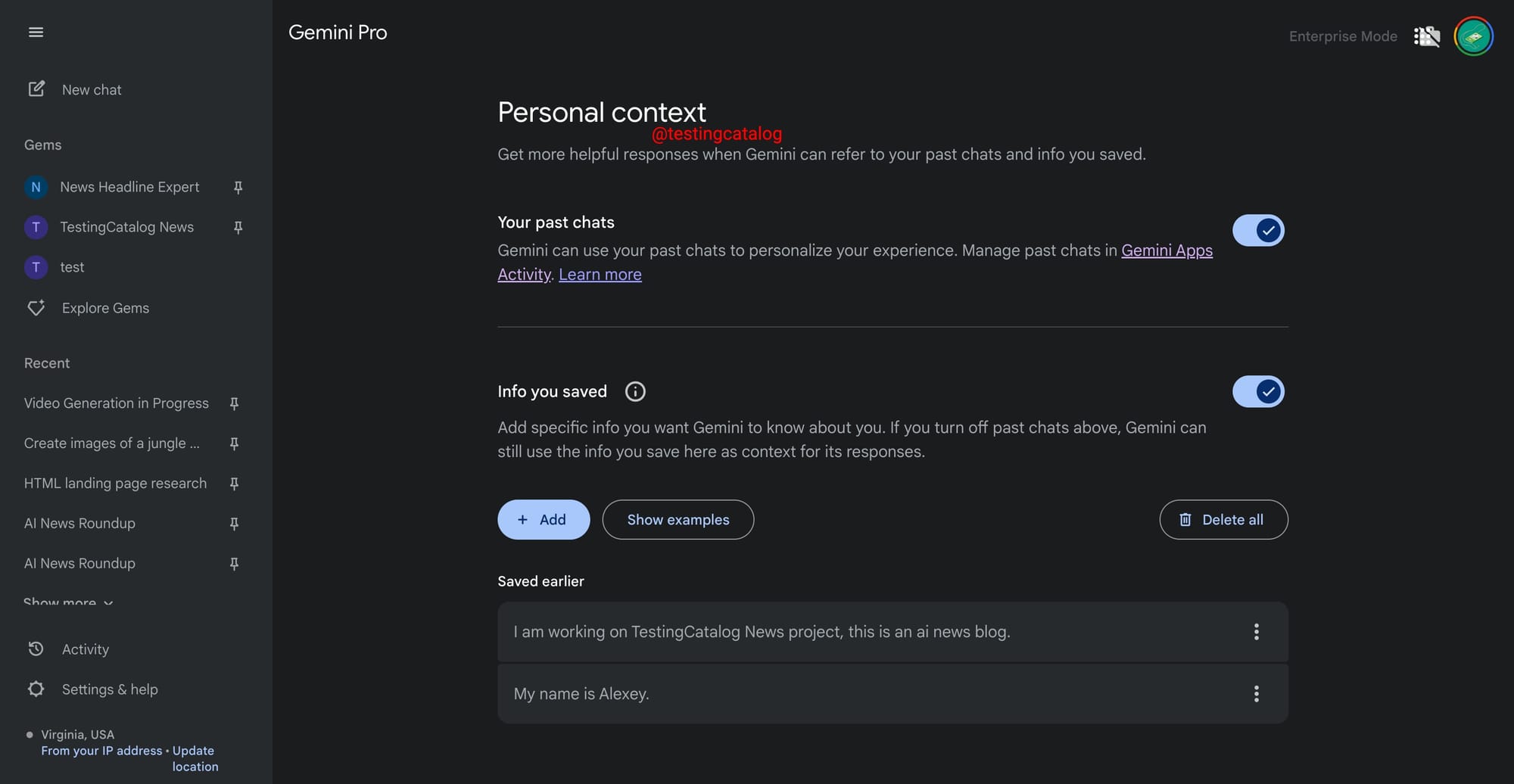Open the Learn more link
The height and width of the screenshot is (784, 1514).
600,275
